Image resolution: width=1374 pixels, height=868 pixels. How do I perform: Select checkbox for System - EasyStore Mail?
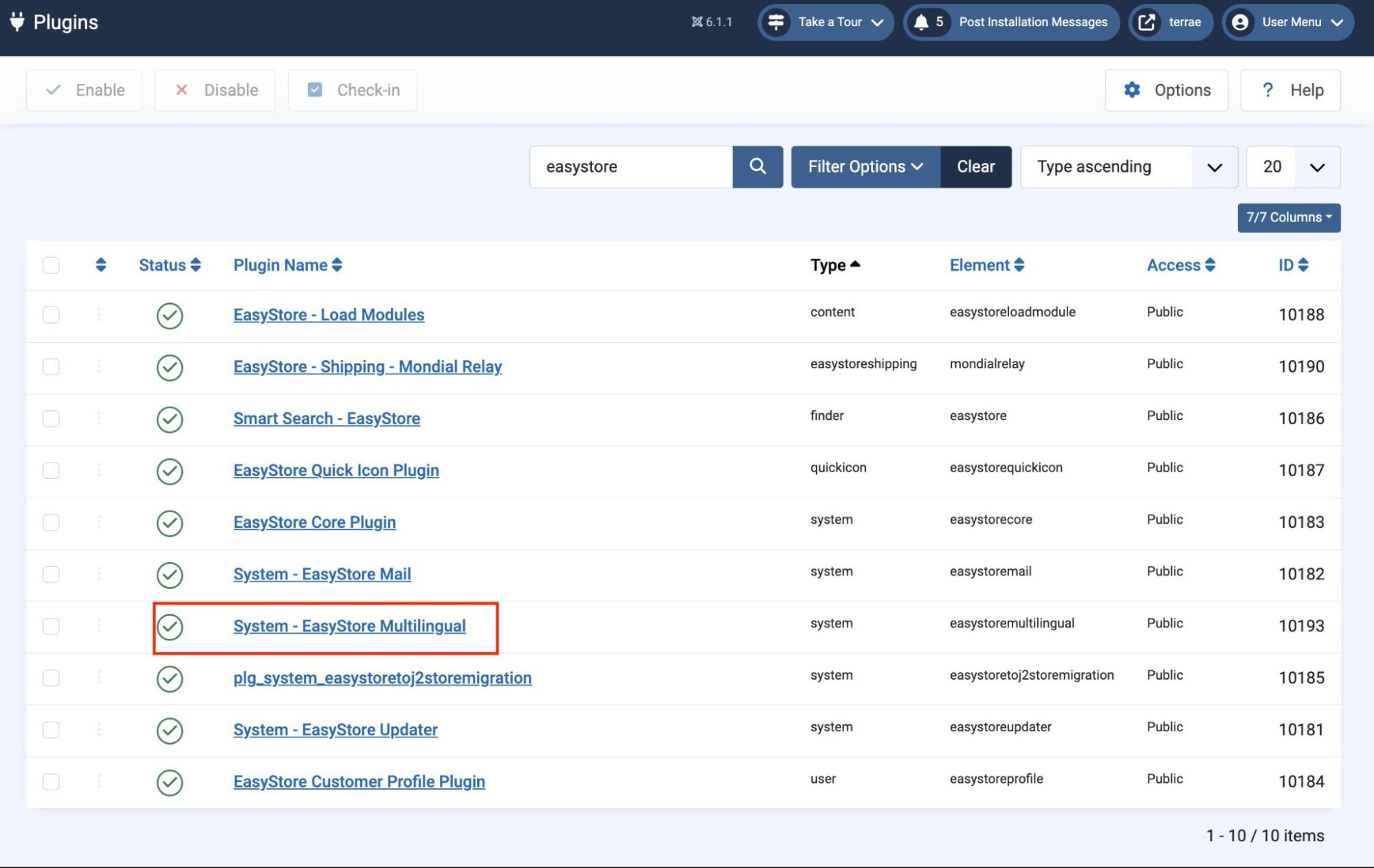pos(51,574)
